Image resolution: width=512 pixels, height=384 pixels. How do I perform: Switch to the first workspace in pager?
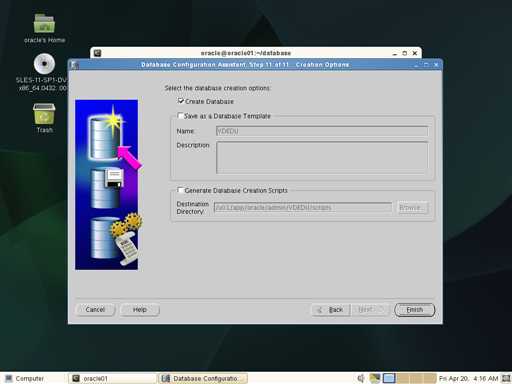point(389,378)
